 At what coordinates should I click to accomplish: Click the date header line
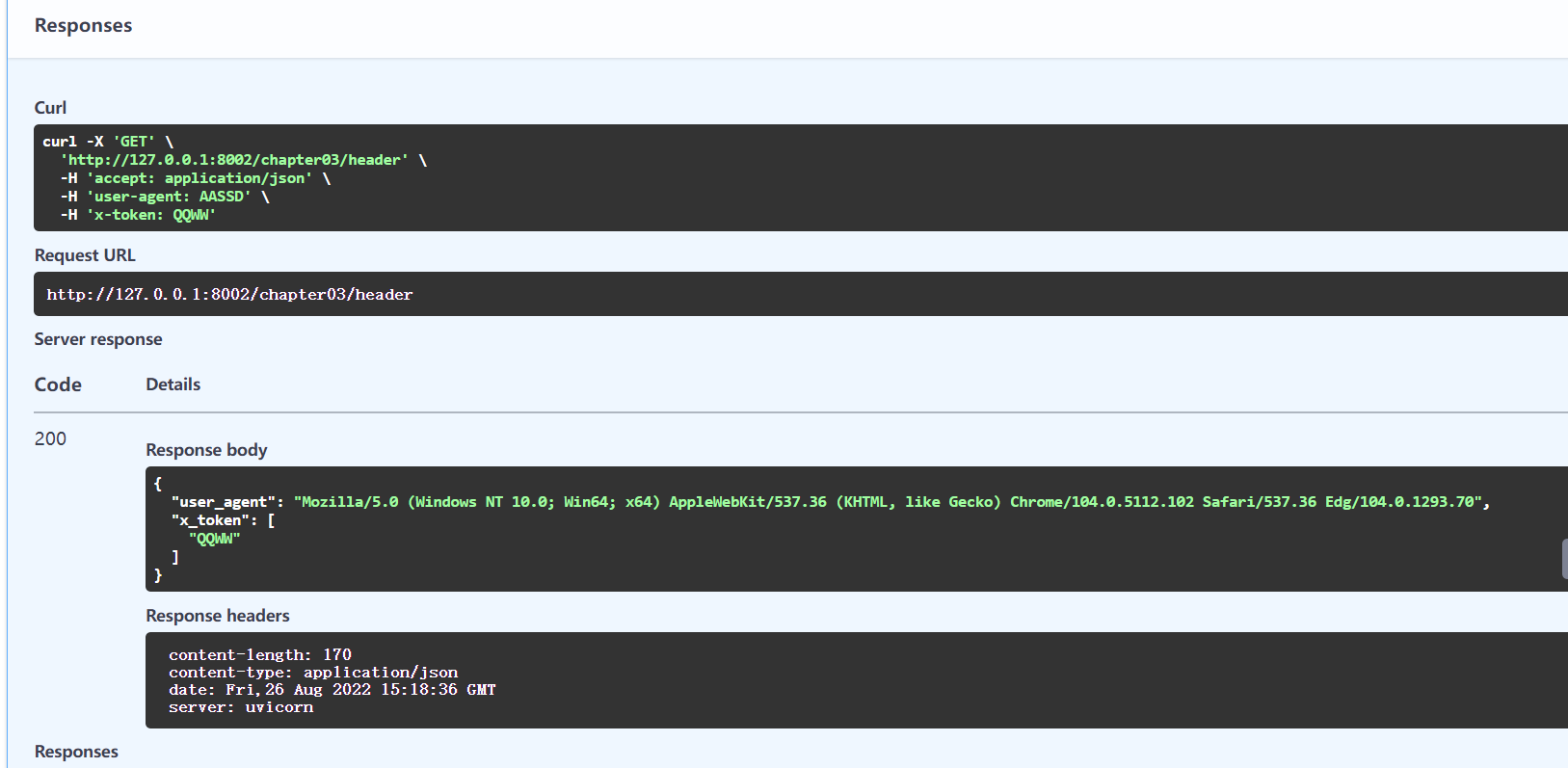click(332, 690)
